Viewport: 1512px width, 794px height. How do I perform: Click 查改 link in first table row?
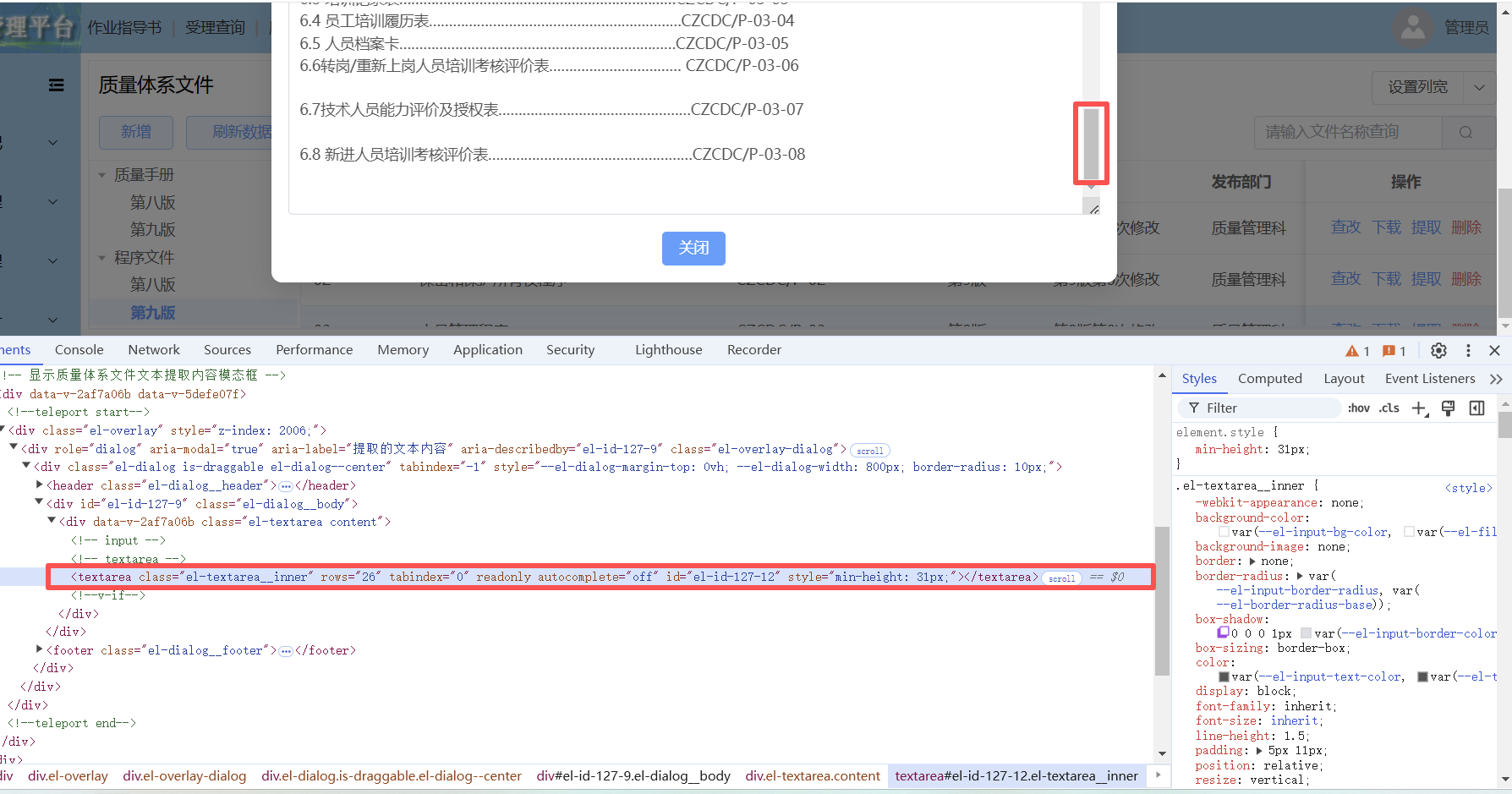point(1345,227)
